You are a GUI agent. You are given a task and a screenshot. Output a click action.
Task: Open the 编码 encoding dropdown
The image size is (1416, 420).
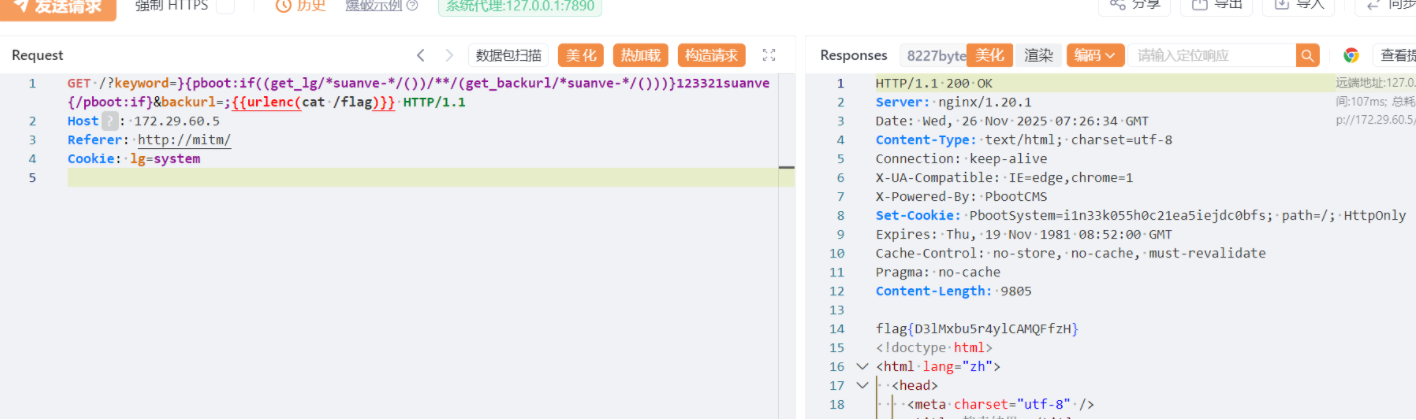[x=1096, y=55]
